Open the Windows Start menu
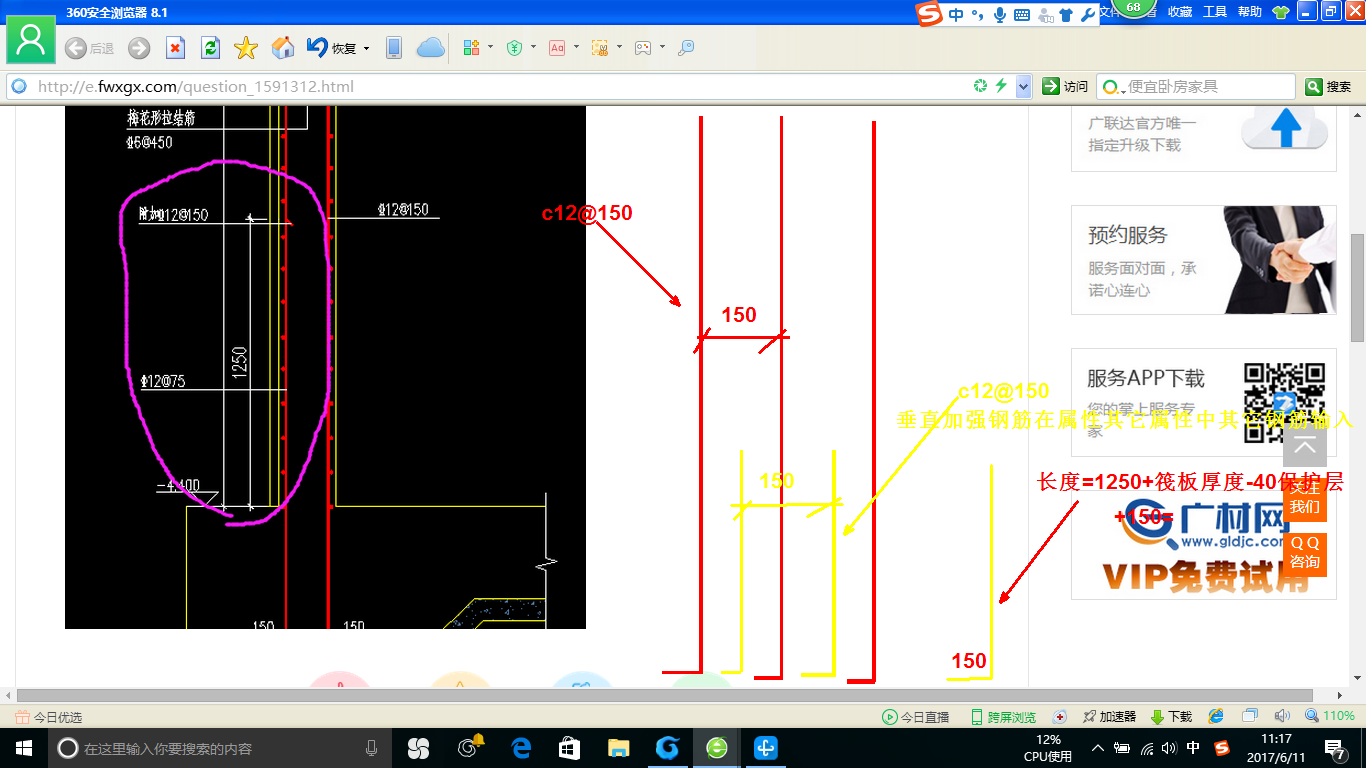1366x768 pixels. click(23, 748)
